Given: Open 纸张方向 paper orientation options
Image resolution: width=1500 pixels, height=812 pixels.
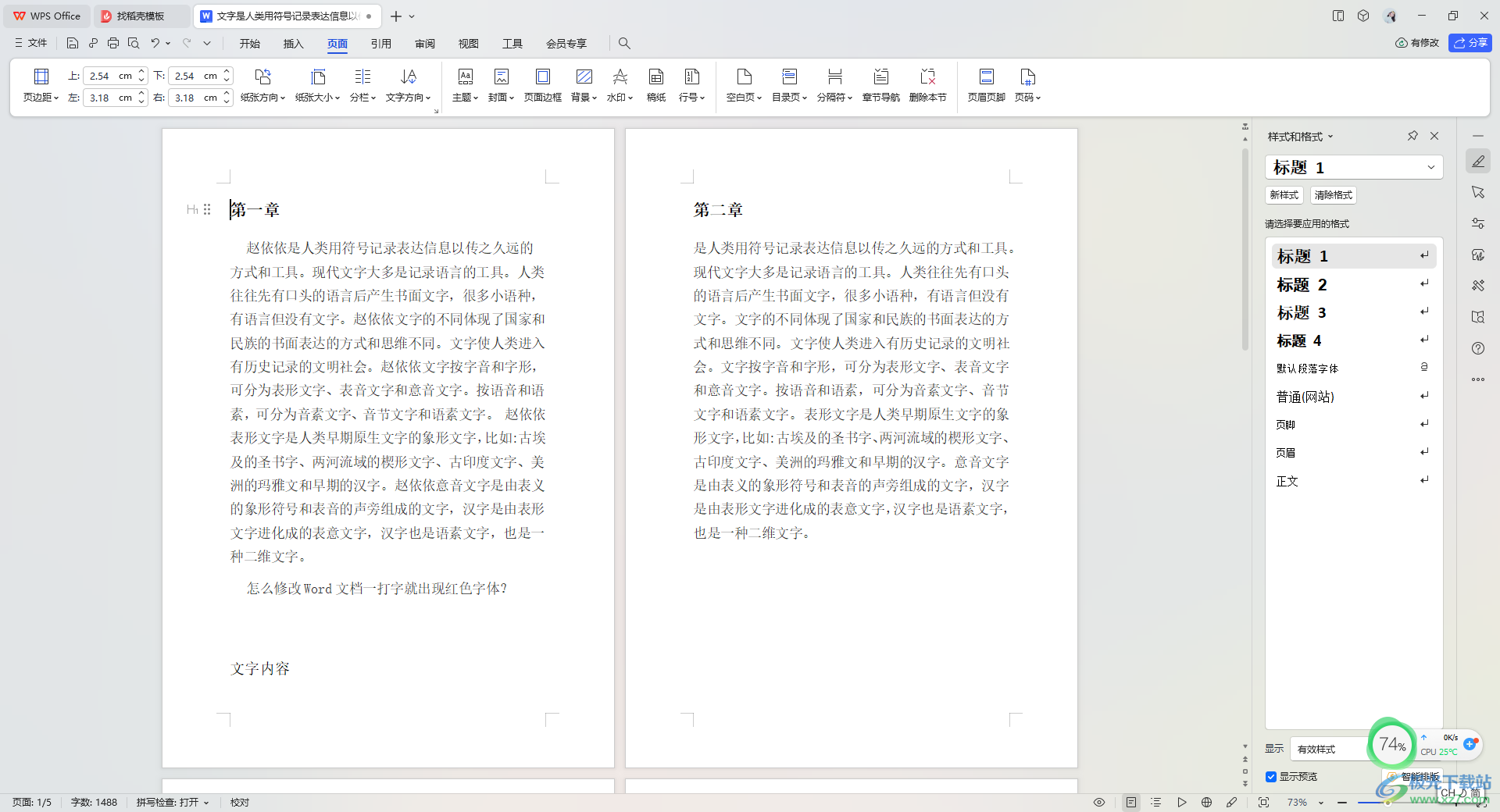Looking at the screenshot, I should (x=262, y=85).
